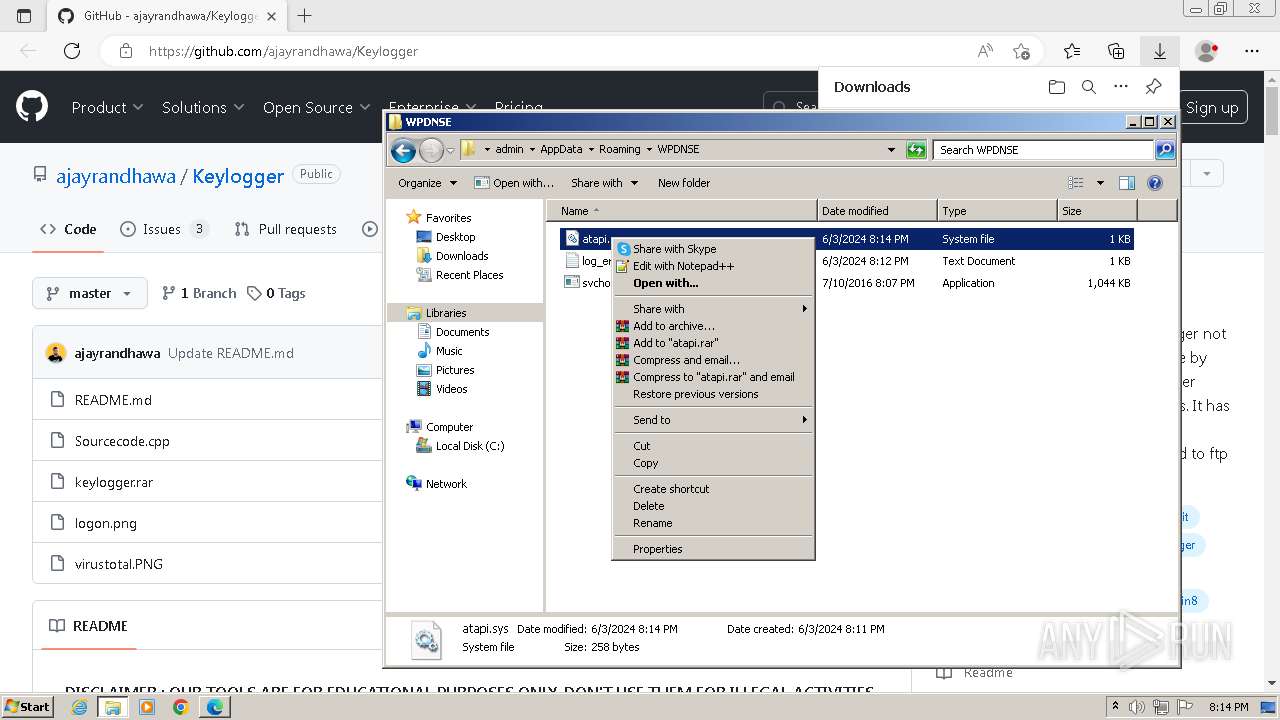Select Properties in the context menu
Image resolution: width=1280 pixels, height=720 pixels.
713,549
